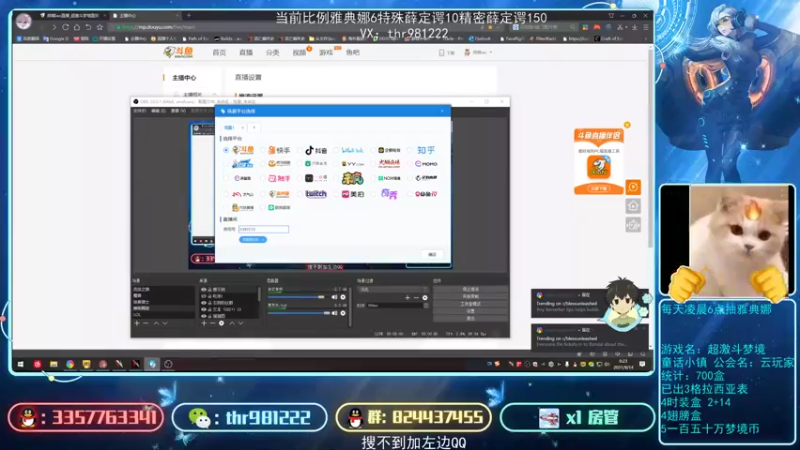Image resolution: width=800 pixels, height=450 pixels.
Task: Select the 抖音 (Douyin) platform radio button
Action: pyautogui.click(x=299, y=150)
